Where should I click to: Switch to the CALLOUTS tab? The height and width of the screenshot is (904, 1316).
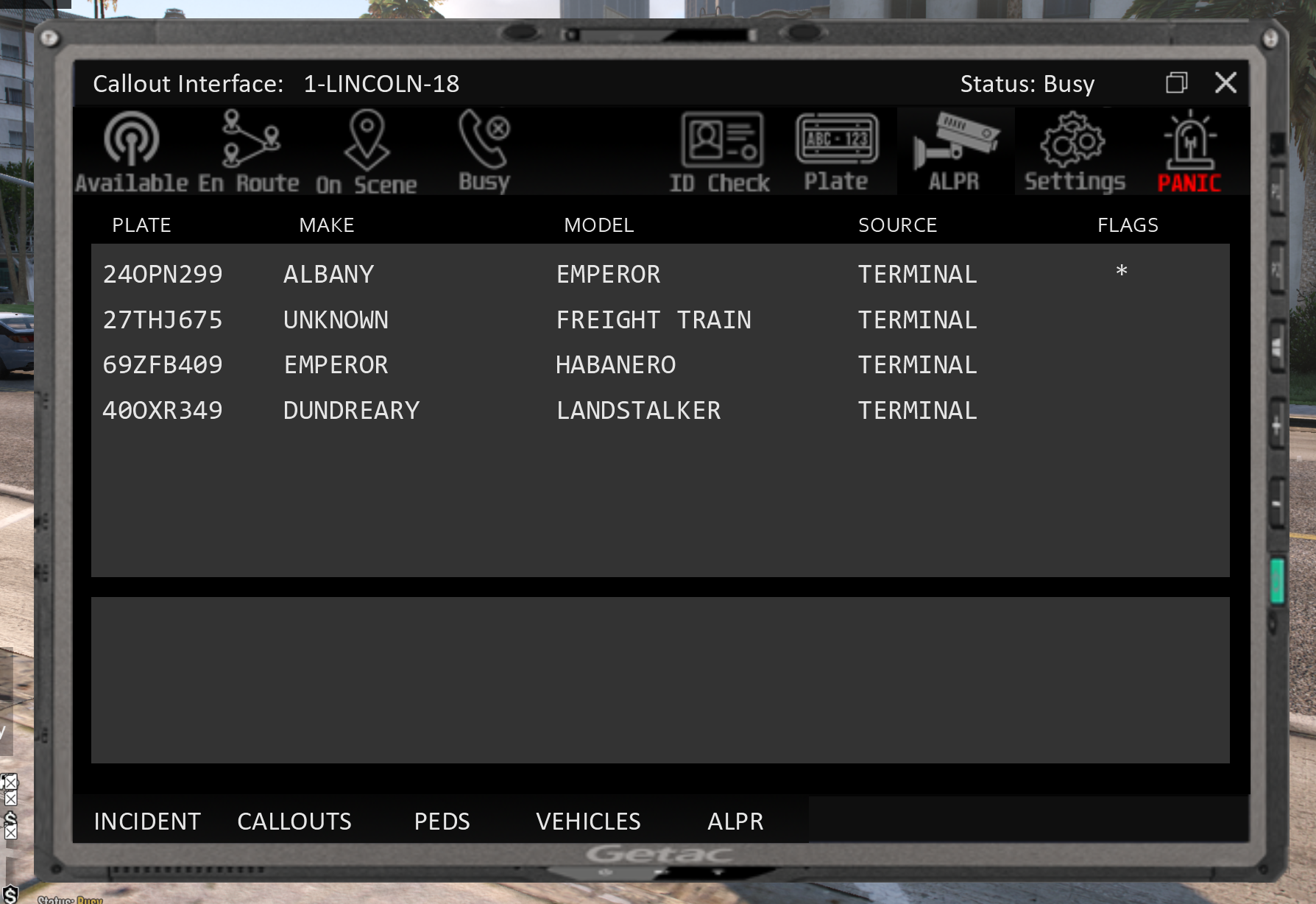pyautogui.click(x=294, y=821)
